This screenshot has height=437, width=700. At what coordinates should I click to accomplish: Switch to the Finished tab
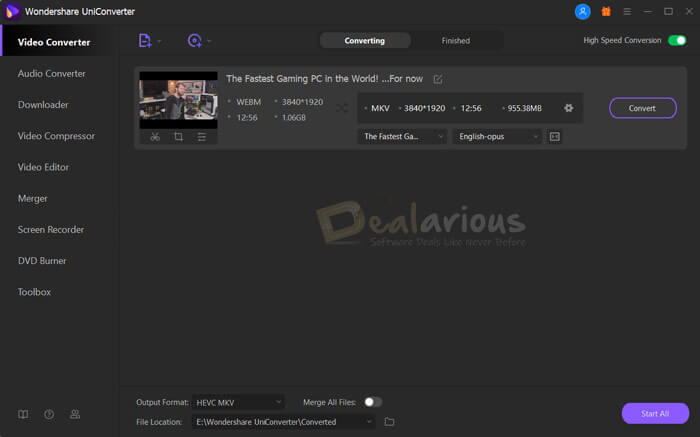455,41
